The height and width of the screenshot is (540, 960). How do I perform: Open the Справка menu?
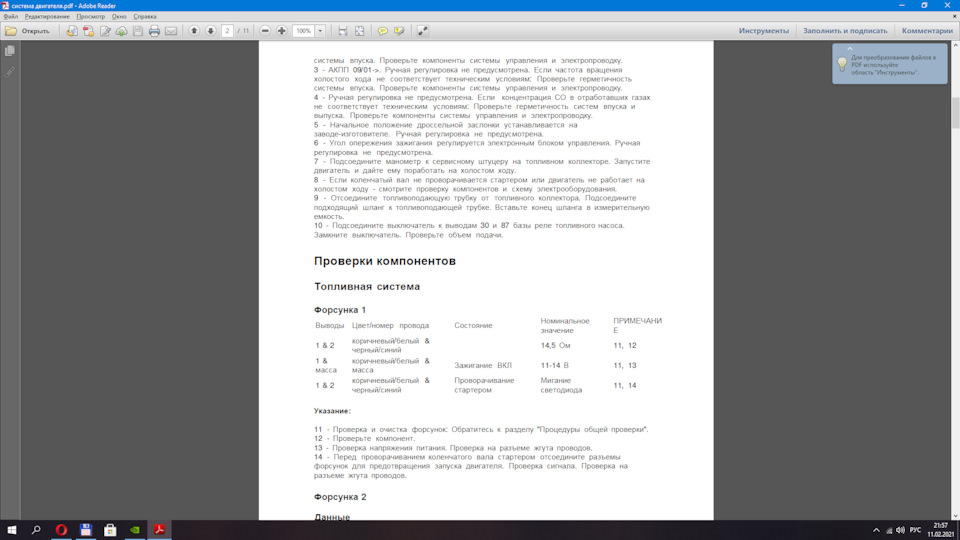coord(144,17)
